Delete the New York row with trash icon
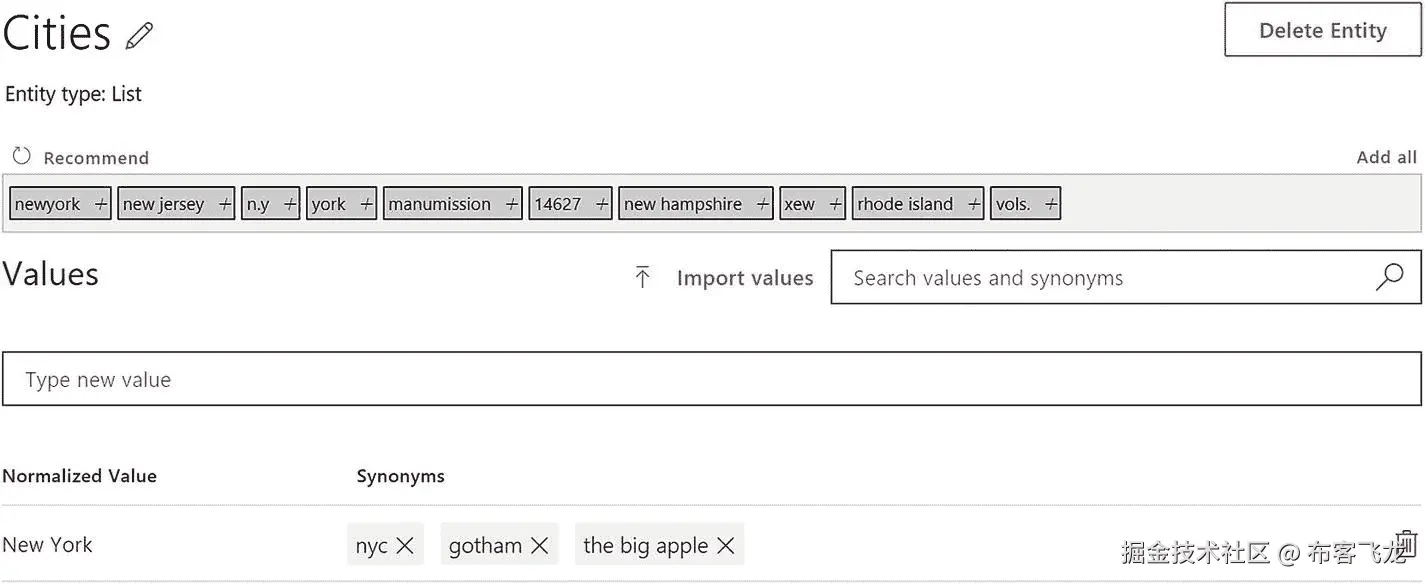Screen dimensions: 1425x585 1405,543
